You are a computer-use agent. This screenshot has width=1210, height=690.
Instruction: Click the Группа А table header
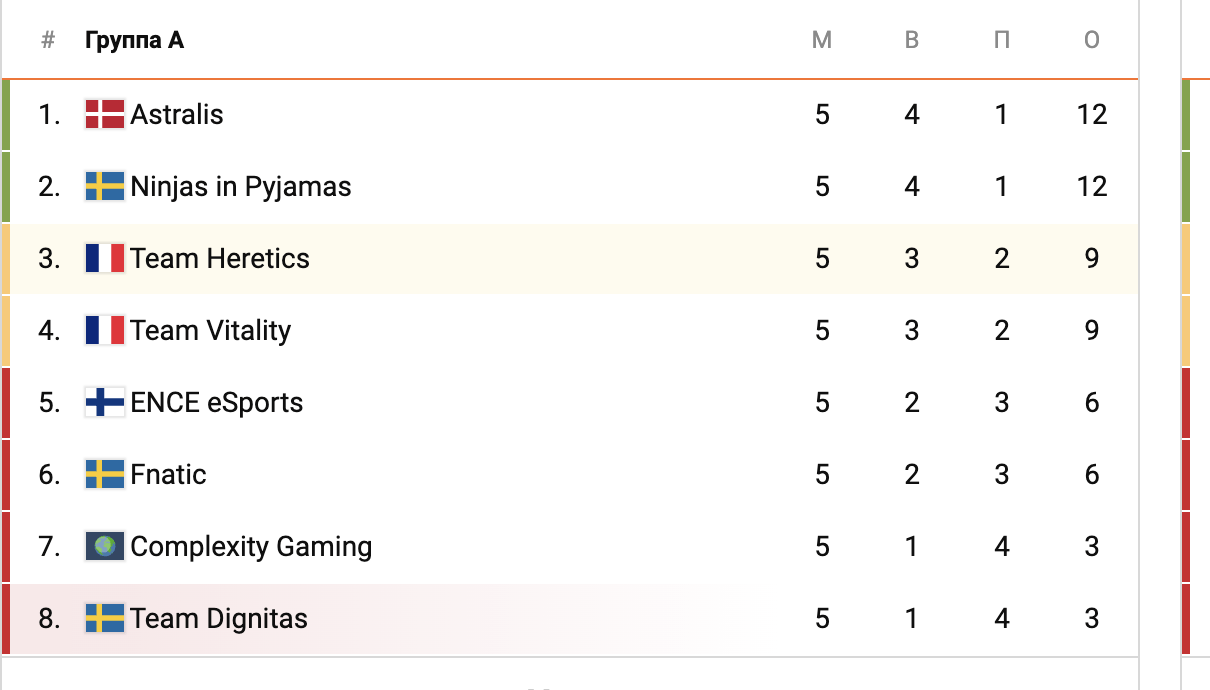(x=134, y=40)
